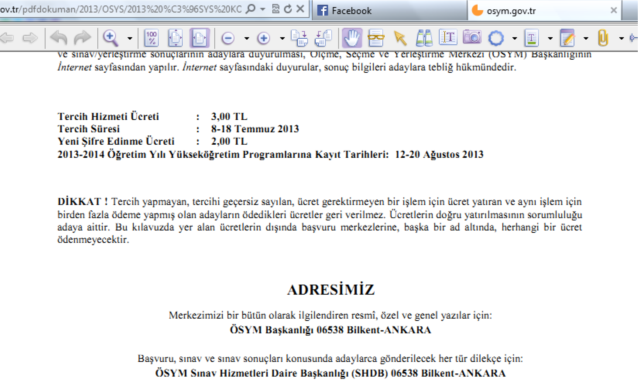This screenshot has width=640, height=389.
Task: Click the address bar URL field
Action: click(121, 9)
